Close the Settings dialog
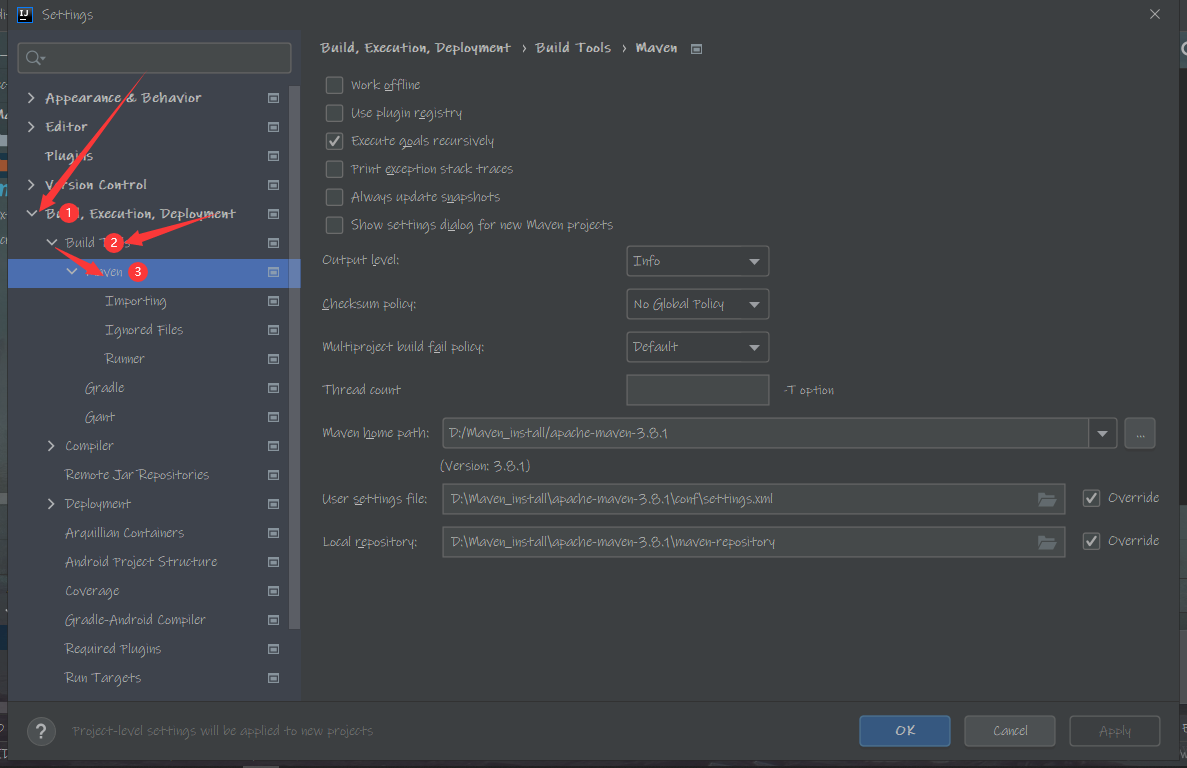The height and width of the screenshot is (768, 1187). coord(1154,14)
